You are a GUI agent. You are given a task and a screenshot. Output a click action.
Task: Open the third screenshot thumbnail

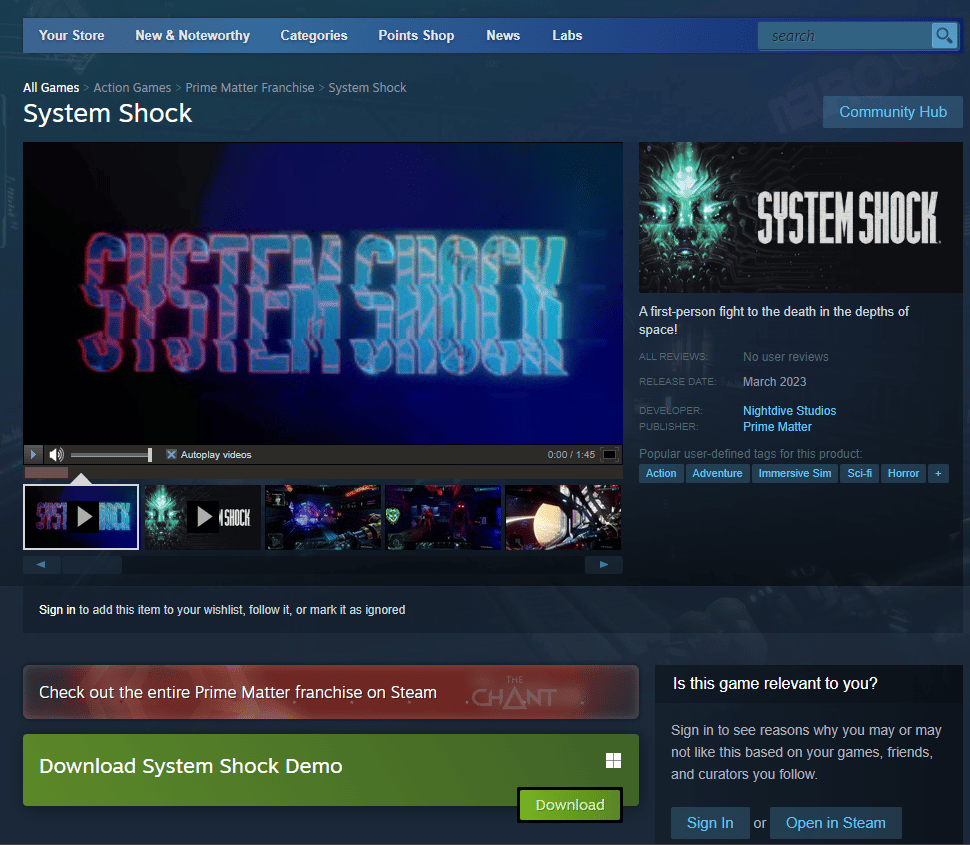(x=323, y=517)
